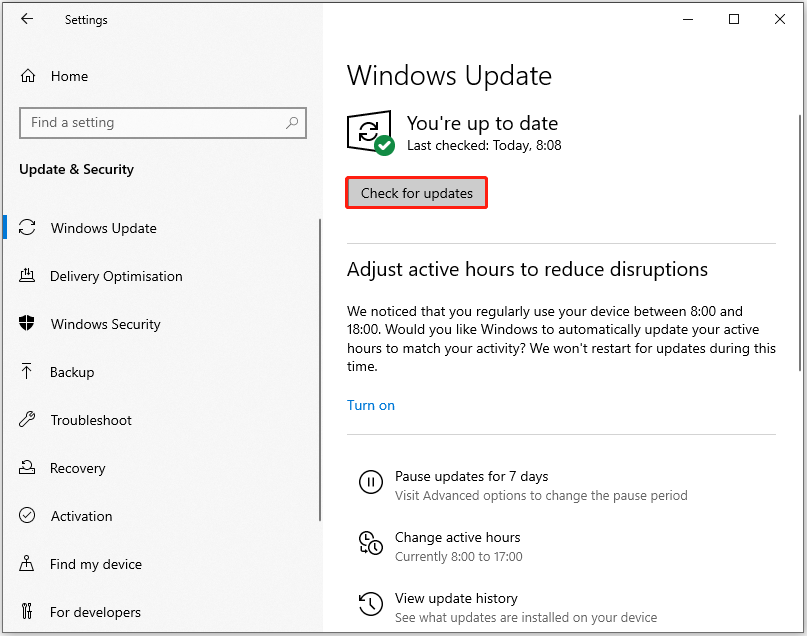
Task: Click the Change active hours clock icon
Action: click(x=370, y=544)
